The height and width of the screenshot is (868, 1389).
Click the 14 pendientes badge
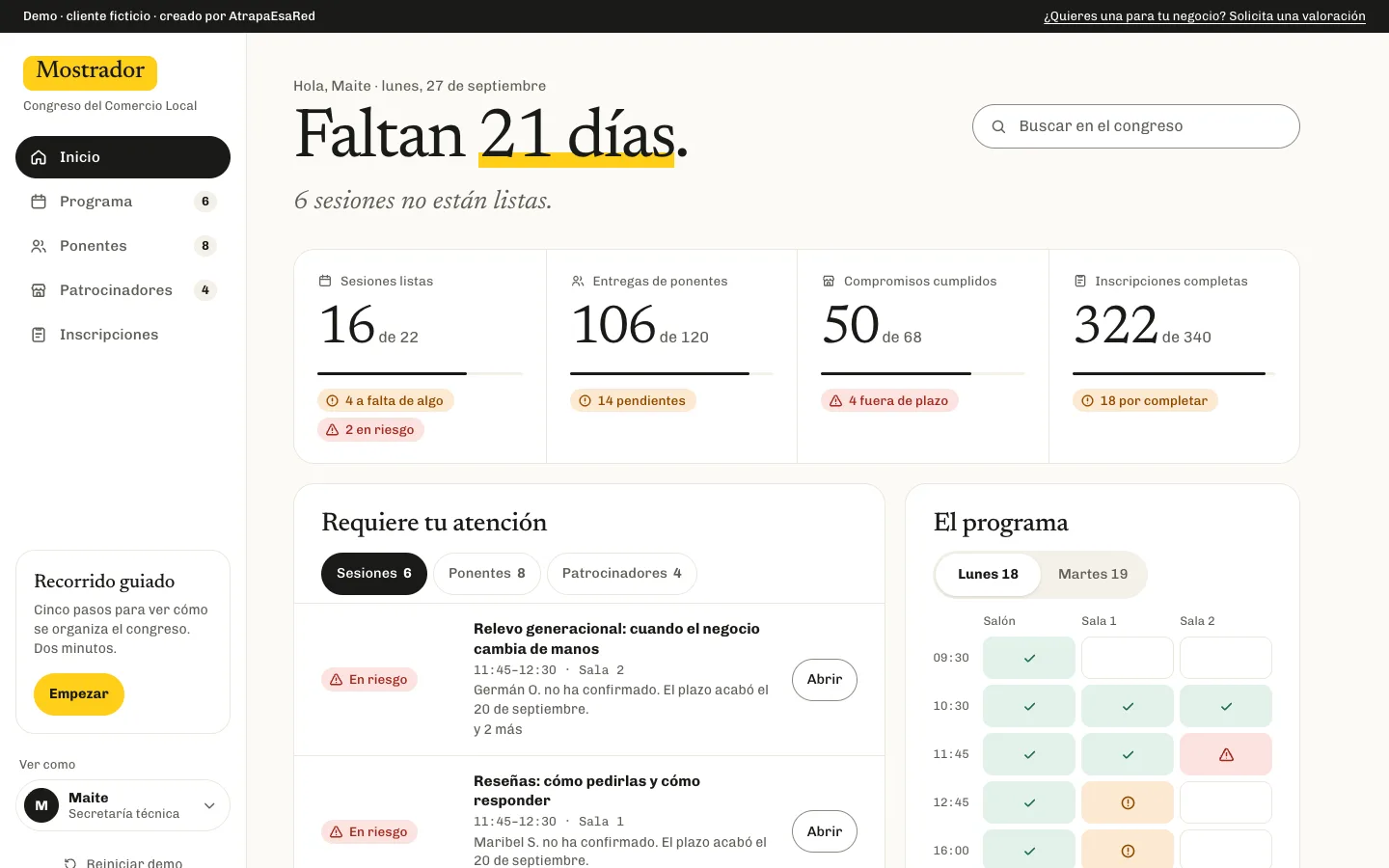tap(633, 400)
